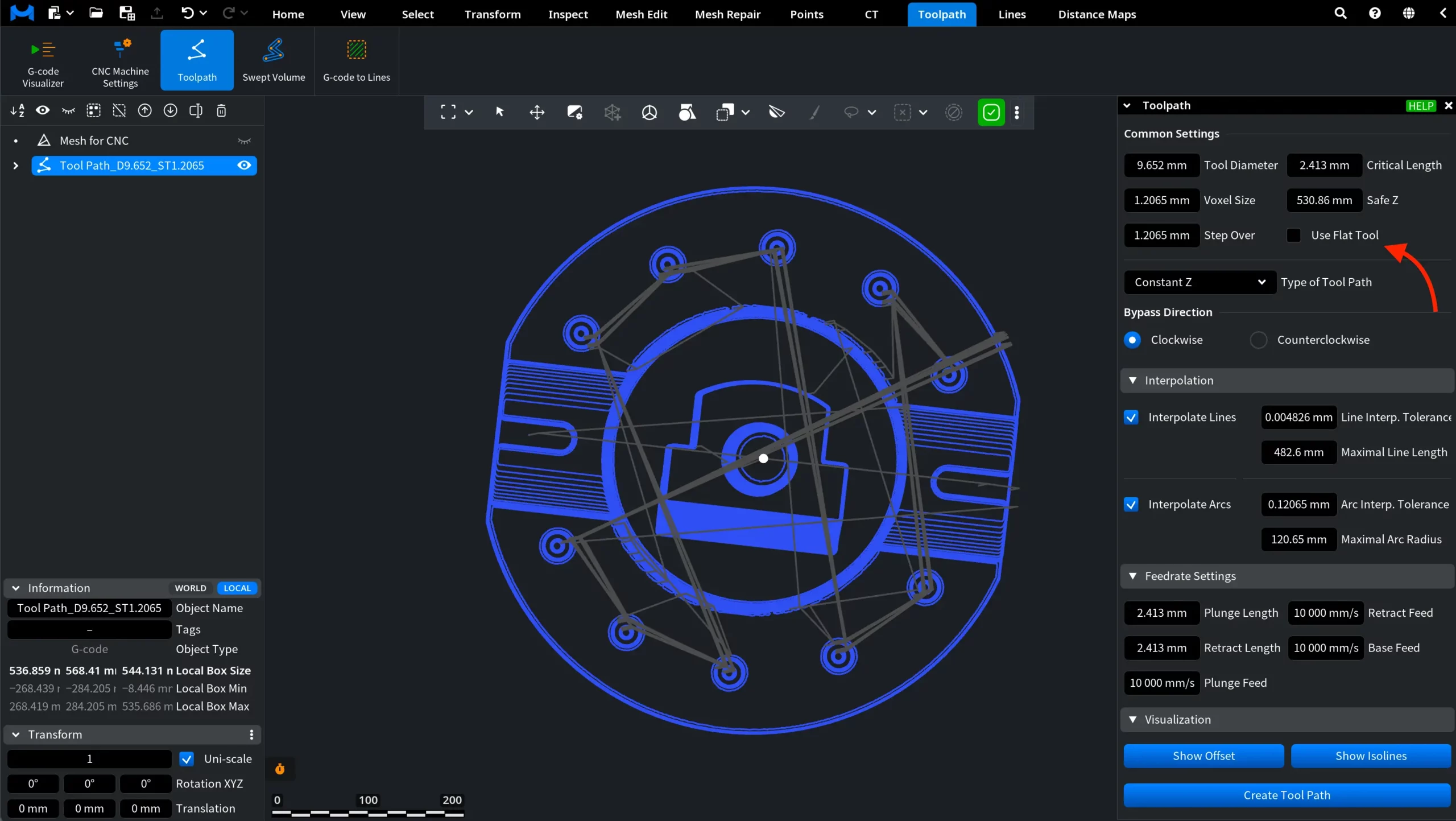Collapse the Transform panel
Screen dimensions: 1456x821
[16, 735]
